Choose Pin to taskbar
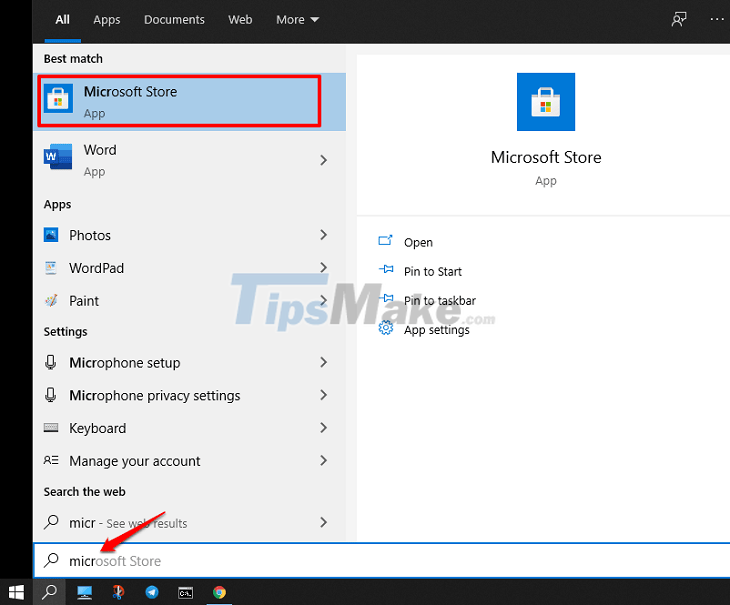The width and height of the screenshot is (730, 605). coord(439,300)
